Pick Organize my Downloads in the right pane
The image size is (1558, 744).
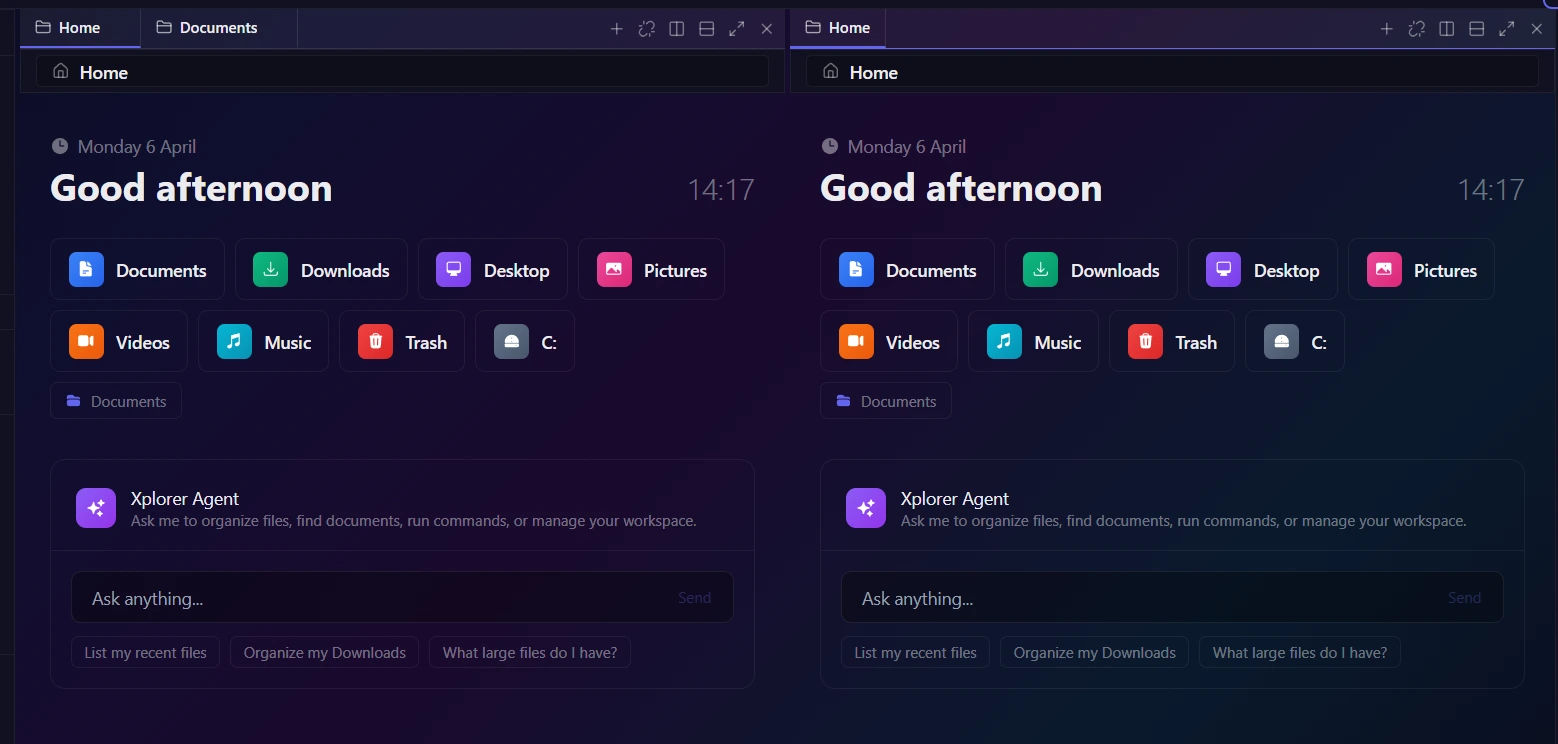(x=1095, y=653)
